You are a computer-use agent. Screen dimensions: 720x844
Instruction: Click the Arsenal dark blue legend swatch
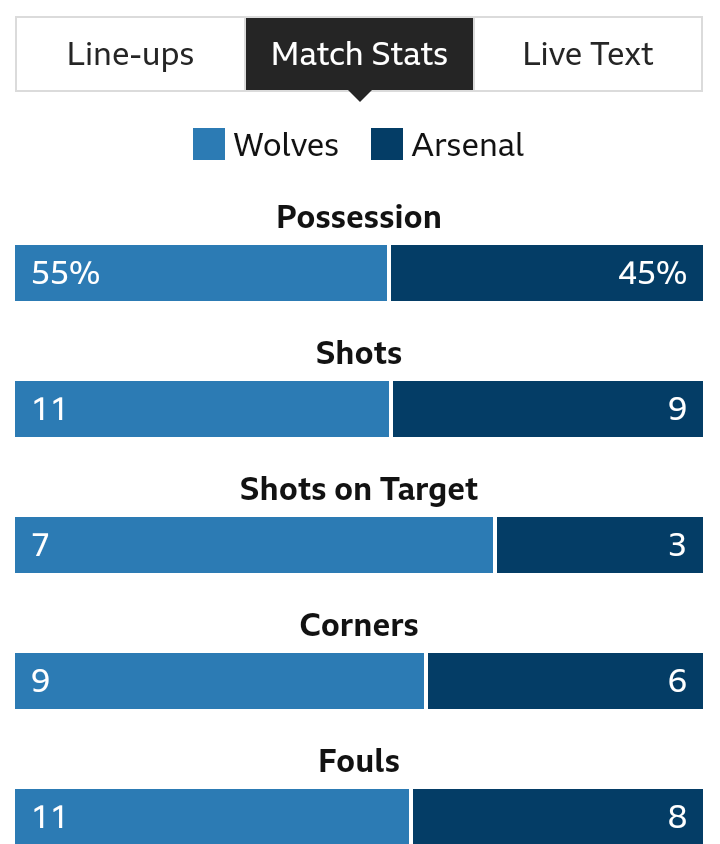point(387,144)
